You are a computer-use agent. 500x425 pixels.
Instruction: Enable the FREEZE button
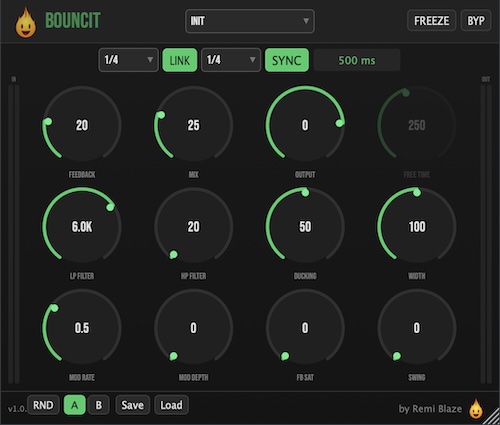coord(431,21)
